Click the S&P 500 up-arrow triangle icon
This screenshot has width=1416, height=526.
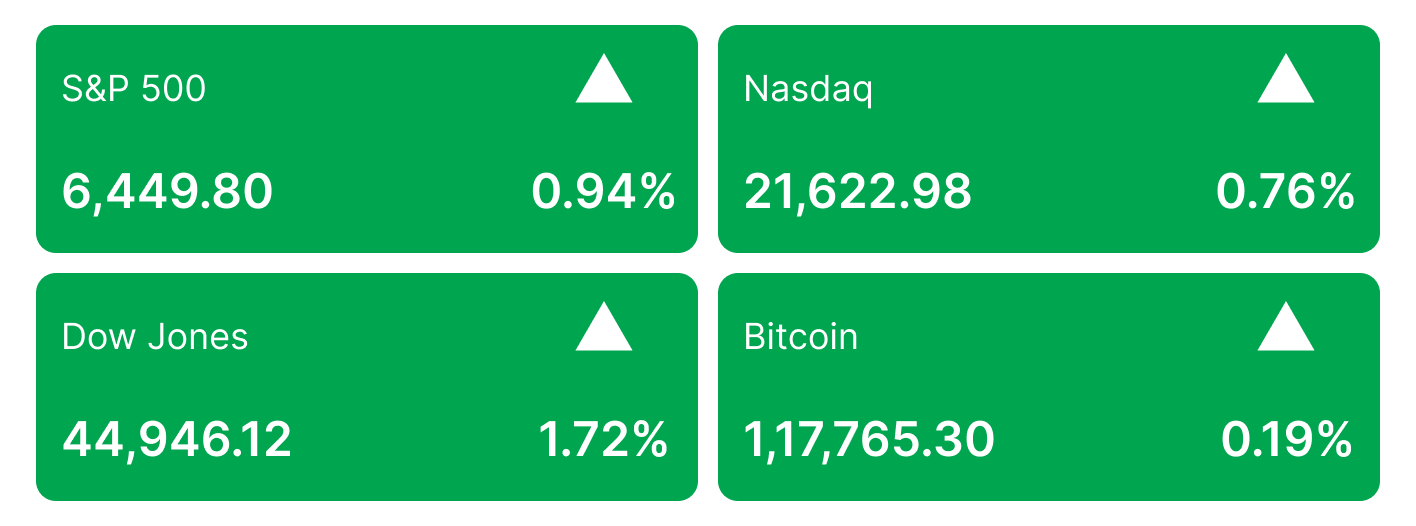[x=604, y=79]
